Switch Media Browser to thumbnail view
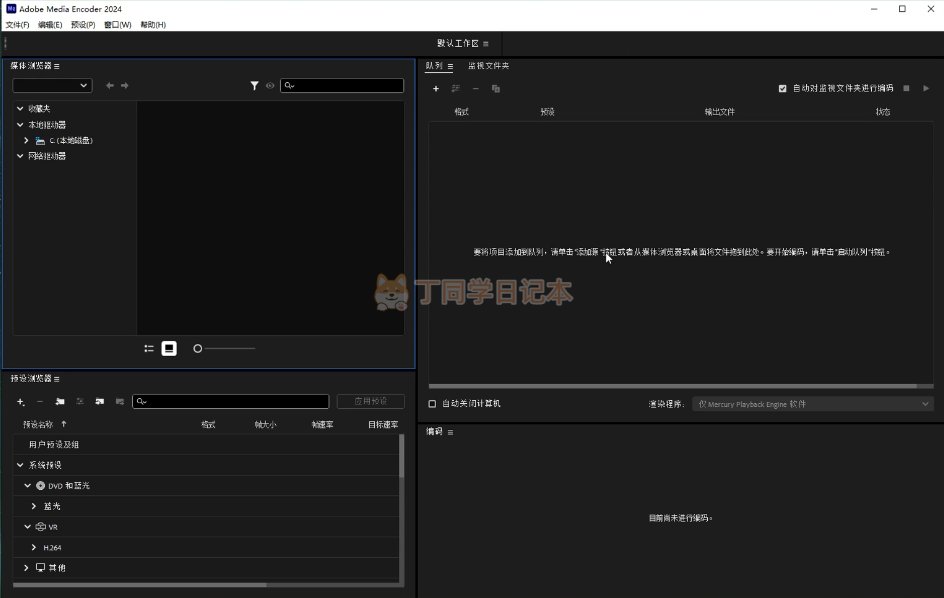Viewport: 944px width, 598px height. (x=169, y=348)
